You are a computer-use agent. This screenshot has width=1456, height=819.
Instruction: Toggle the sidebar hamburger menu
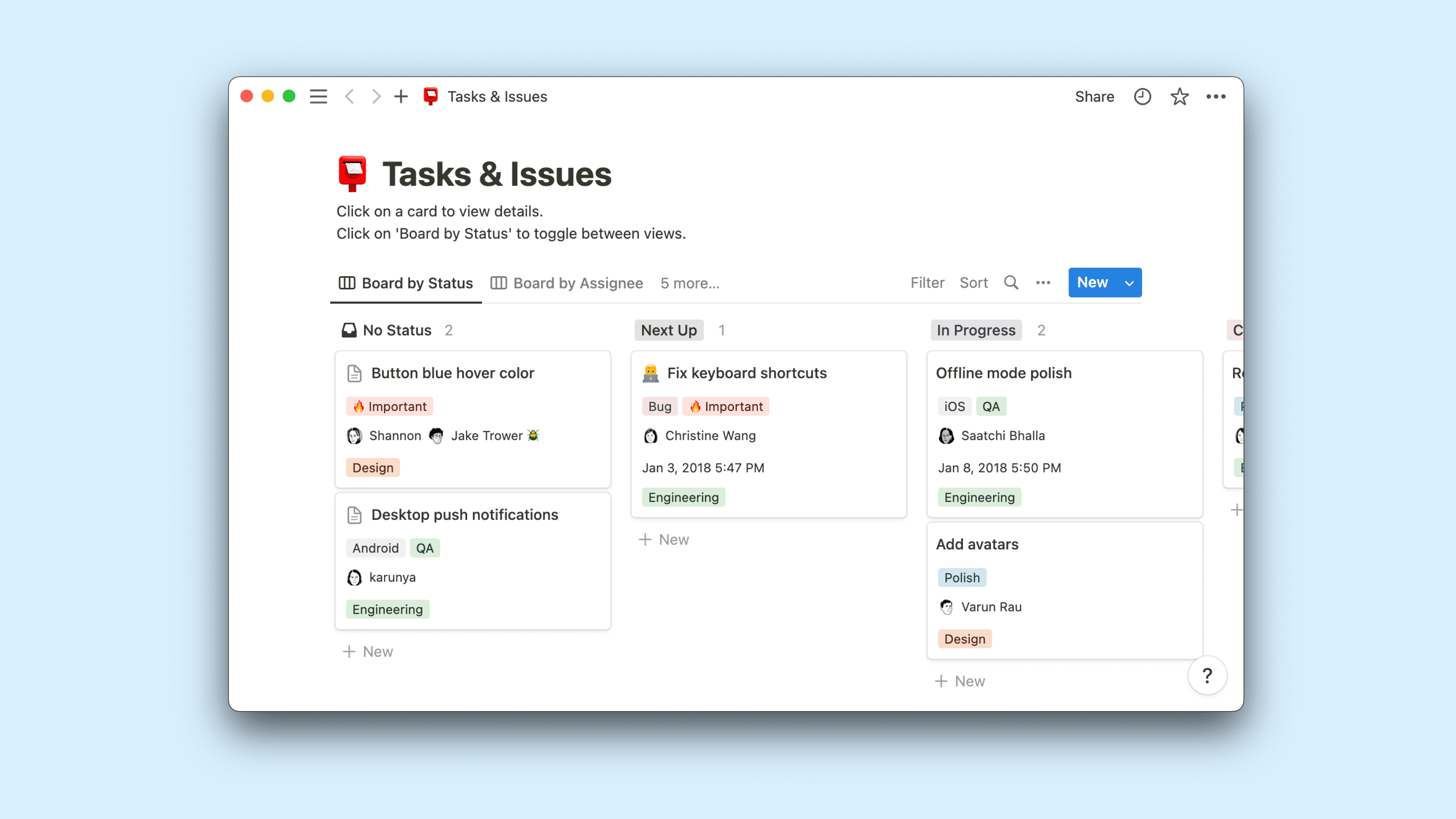(x=318, y=97)
